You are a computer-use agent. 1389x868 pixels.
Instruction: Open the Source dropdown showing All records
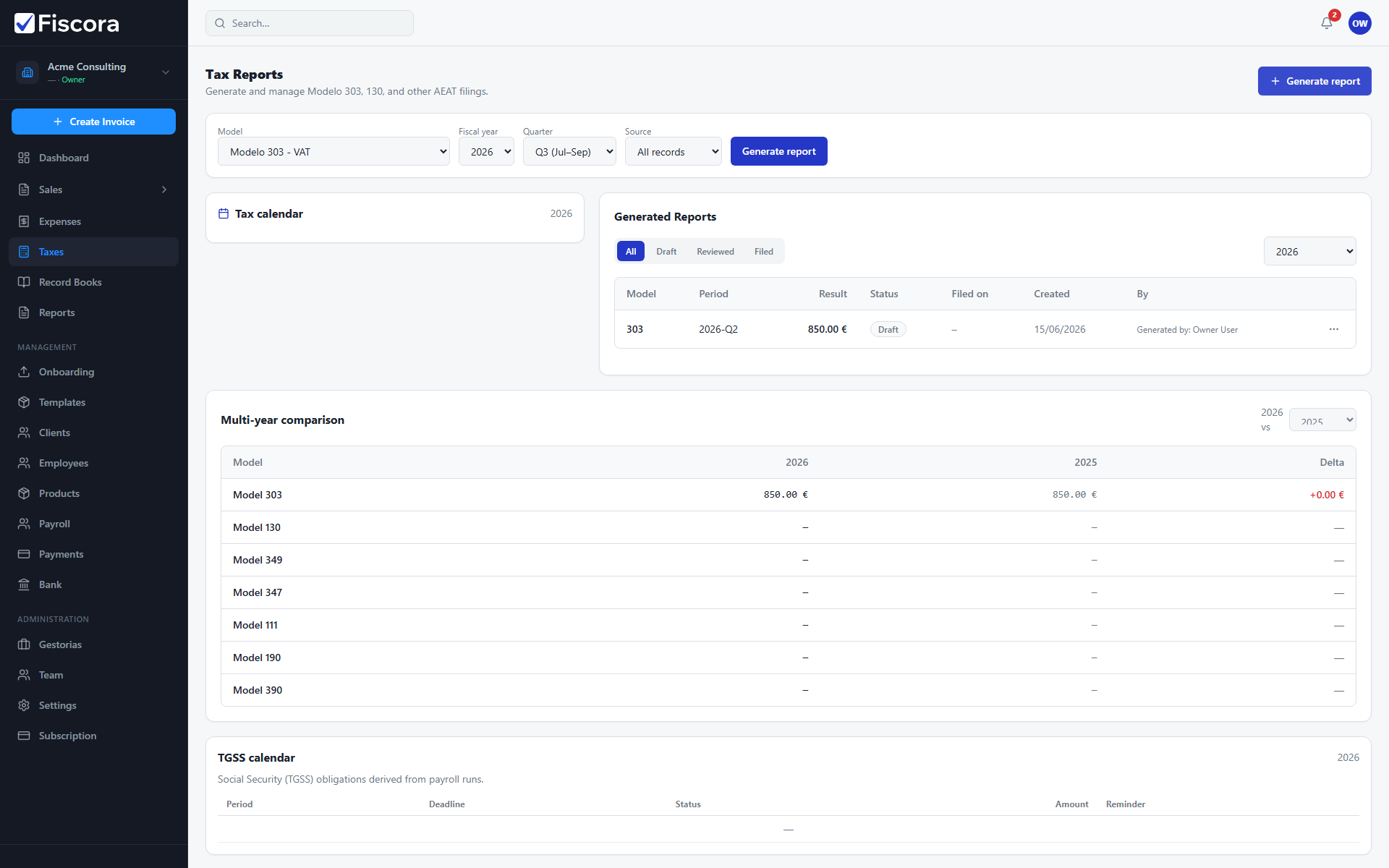(x=674, y=151)
